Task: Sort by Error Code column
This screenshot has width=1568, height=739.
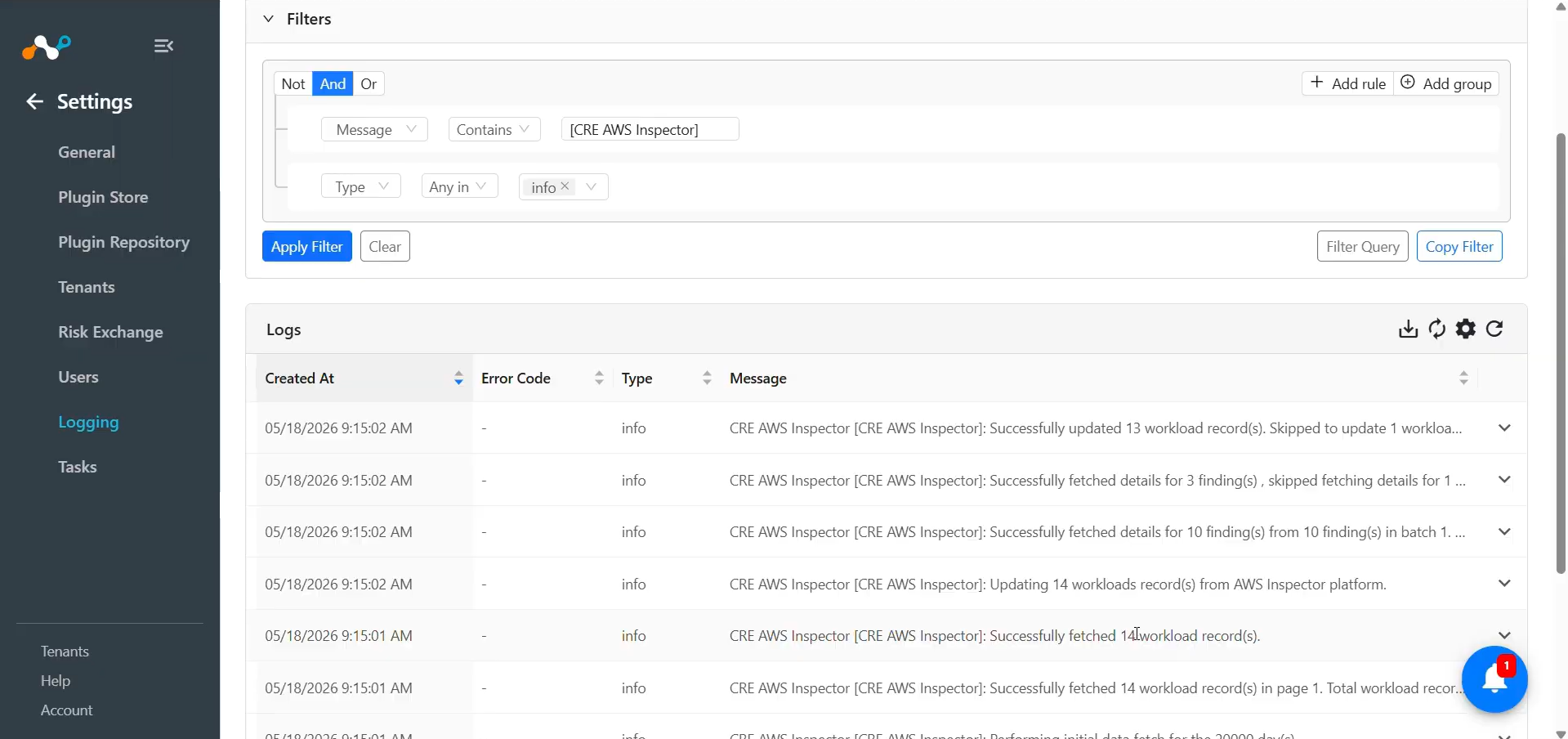Action: pos(599,378)
